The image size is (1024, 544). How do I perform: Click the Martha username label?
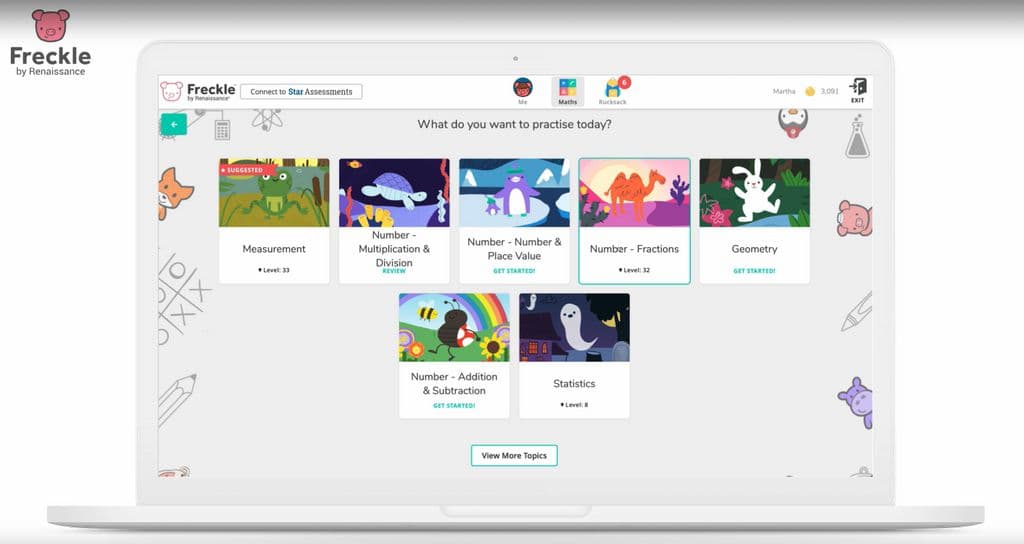pyautogui.click(x=784, y=91)
